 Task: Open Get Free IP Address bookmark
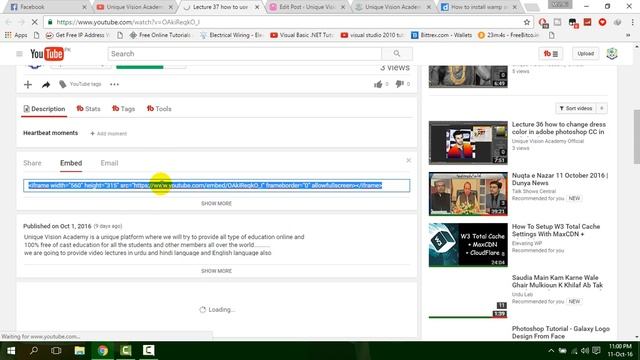pyautogui.click(x=78, y=35)
